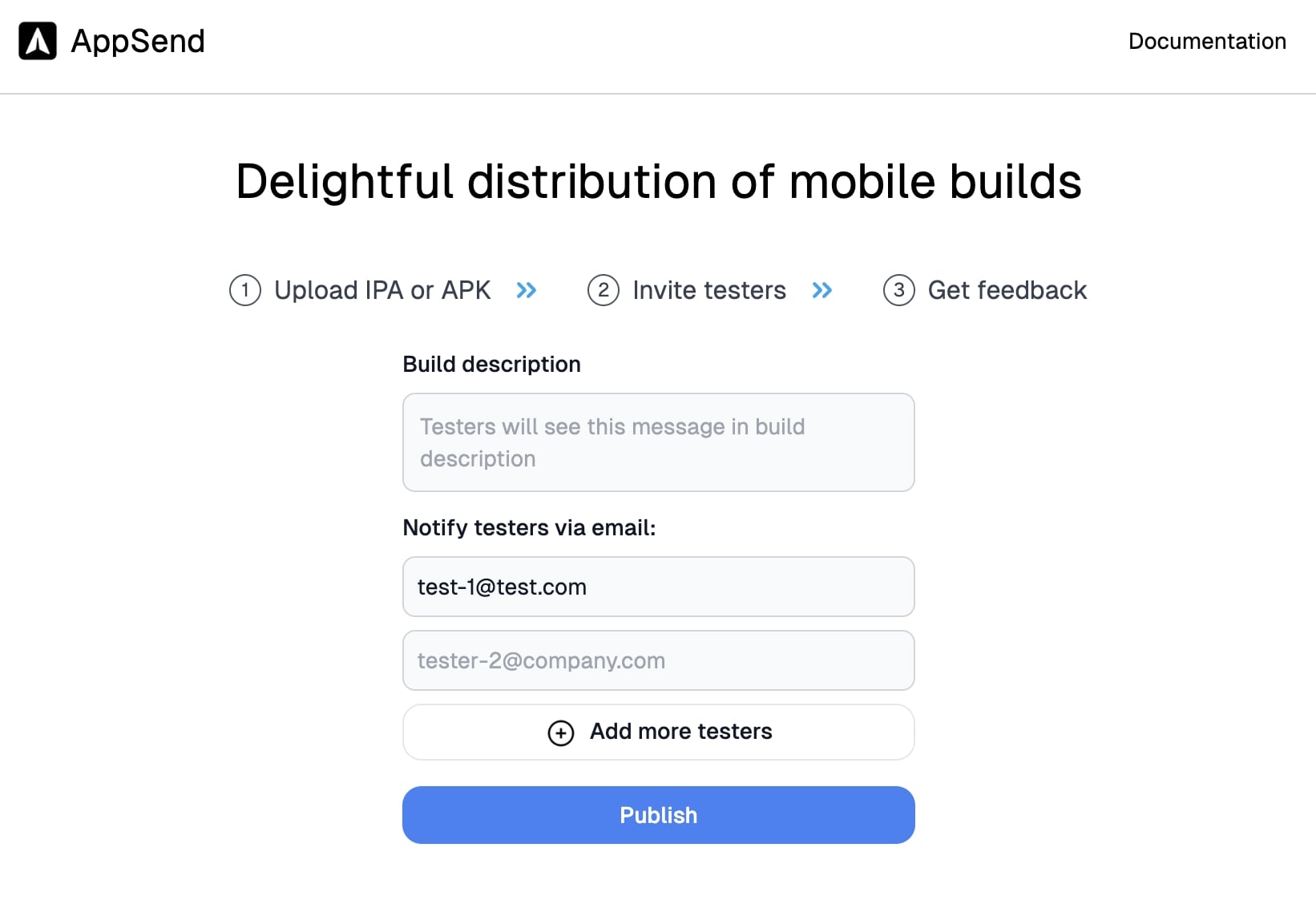1316x912 pixels.
Task: Click the plus circle icon beside Add more testers
Action: pos(561,732)
